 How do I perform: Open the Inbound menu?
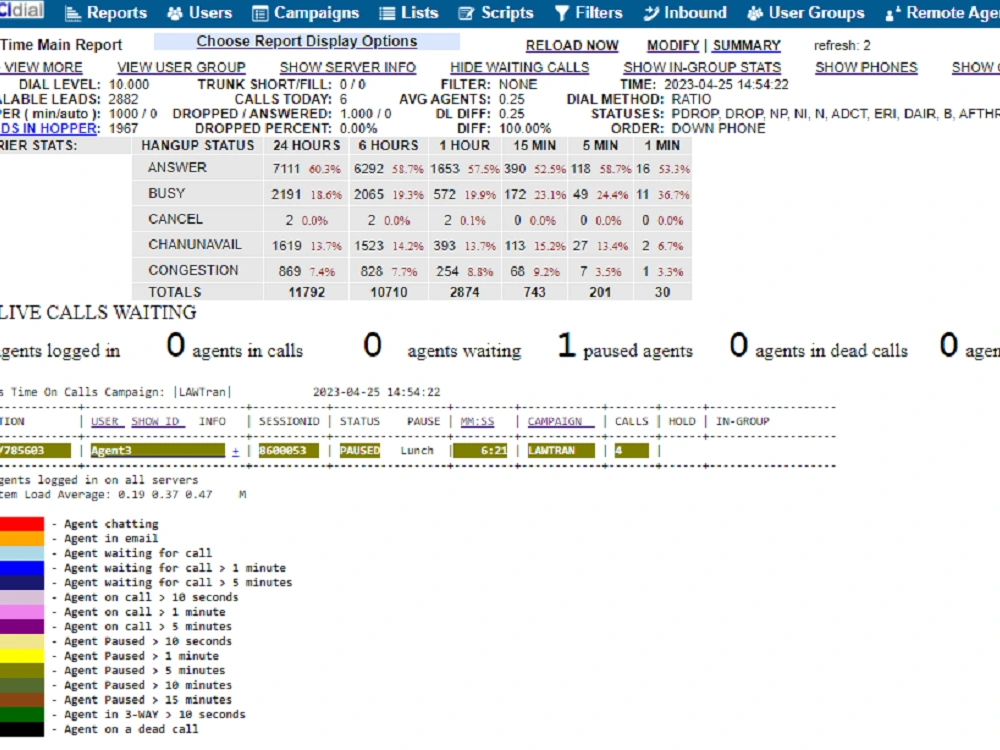[695, 13]
